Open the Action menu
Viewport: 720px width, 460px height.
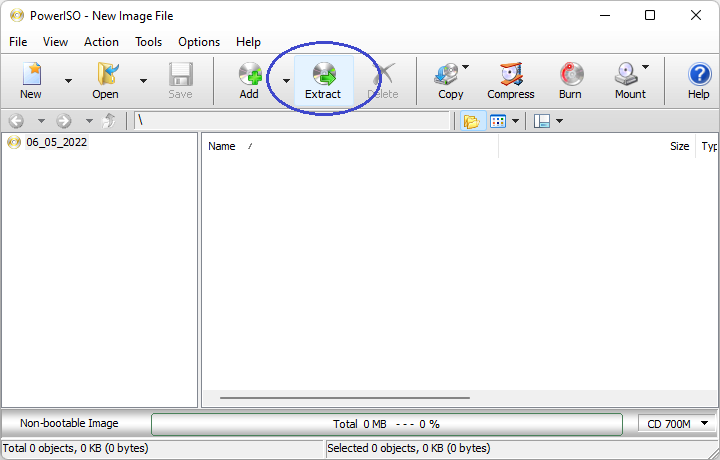pyautogui.click(x=101, y=42)
